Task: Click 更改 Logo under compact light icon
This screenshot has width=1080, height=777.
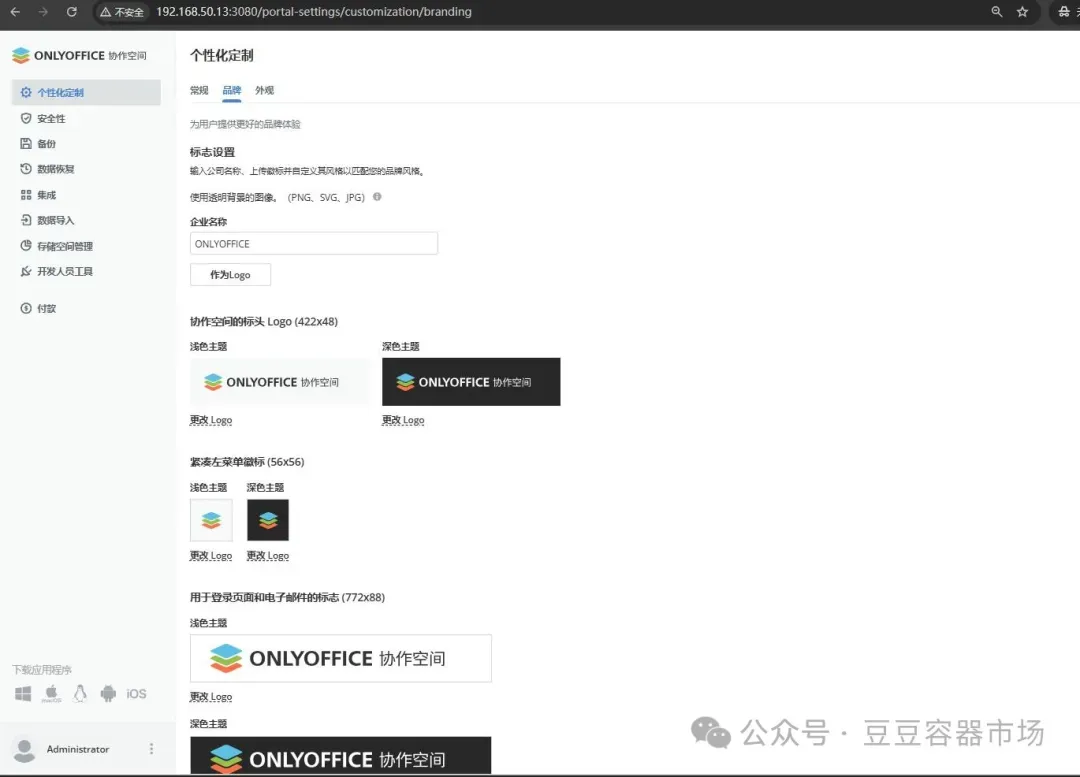Action: pos(211,555)
